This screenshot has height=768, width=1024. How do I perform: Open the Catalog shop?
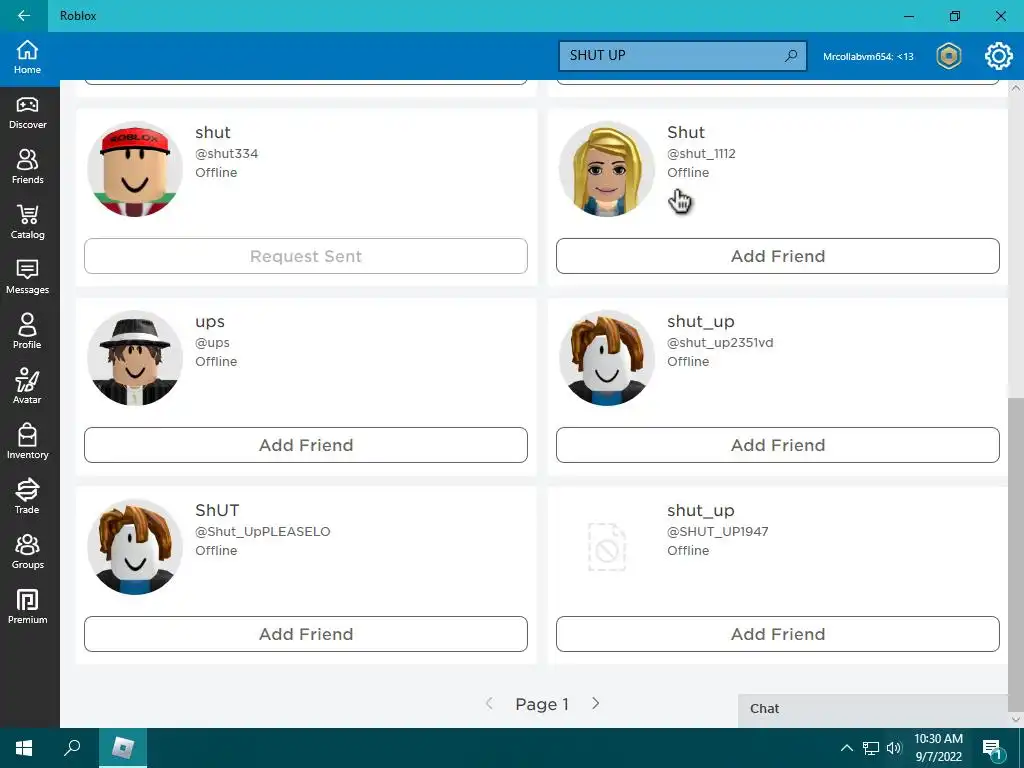coord(27,223)
